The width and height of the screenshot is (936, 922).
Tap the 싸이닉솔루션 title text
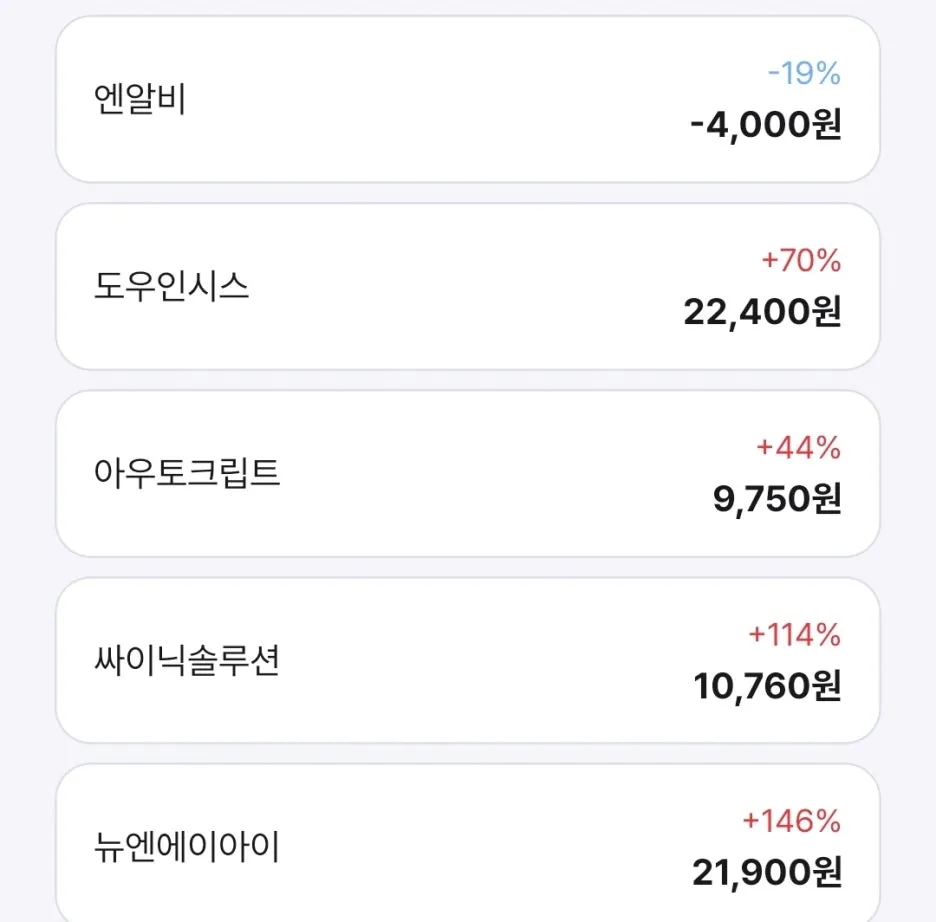click(184, 660)
